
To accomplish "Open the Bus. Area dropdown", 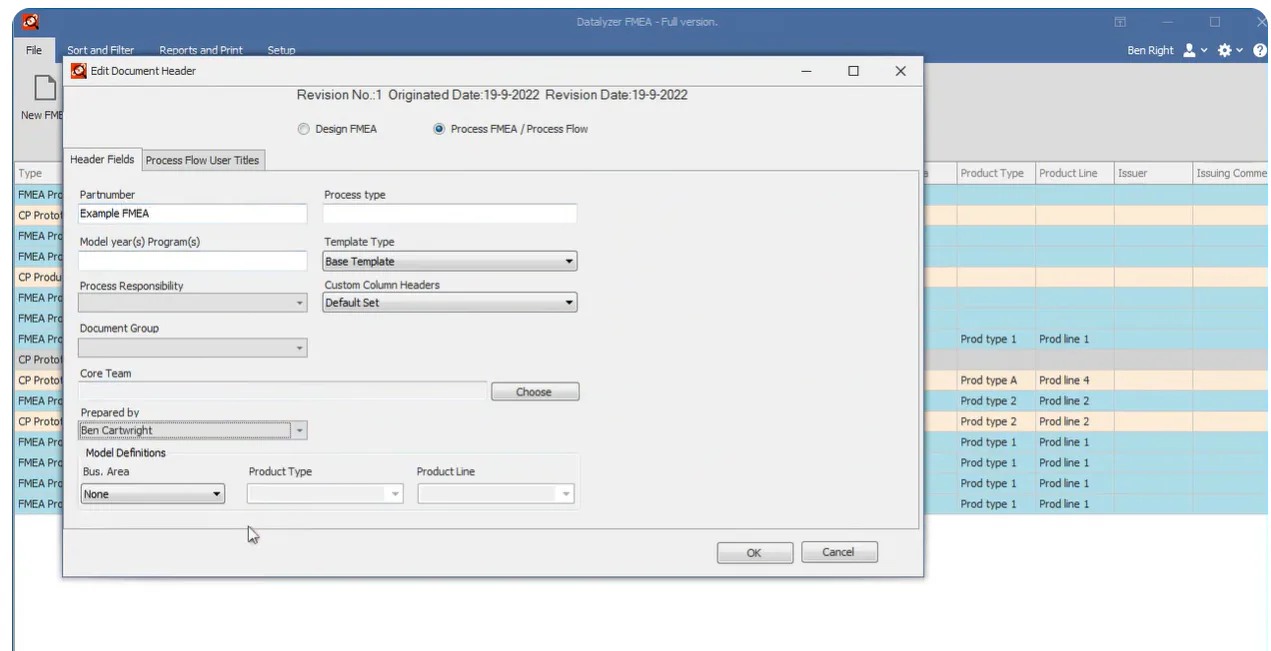I will coord(152,494).
